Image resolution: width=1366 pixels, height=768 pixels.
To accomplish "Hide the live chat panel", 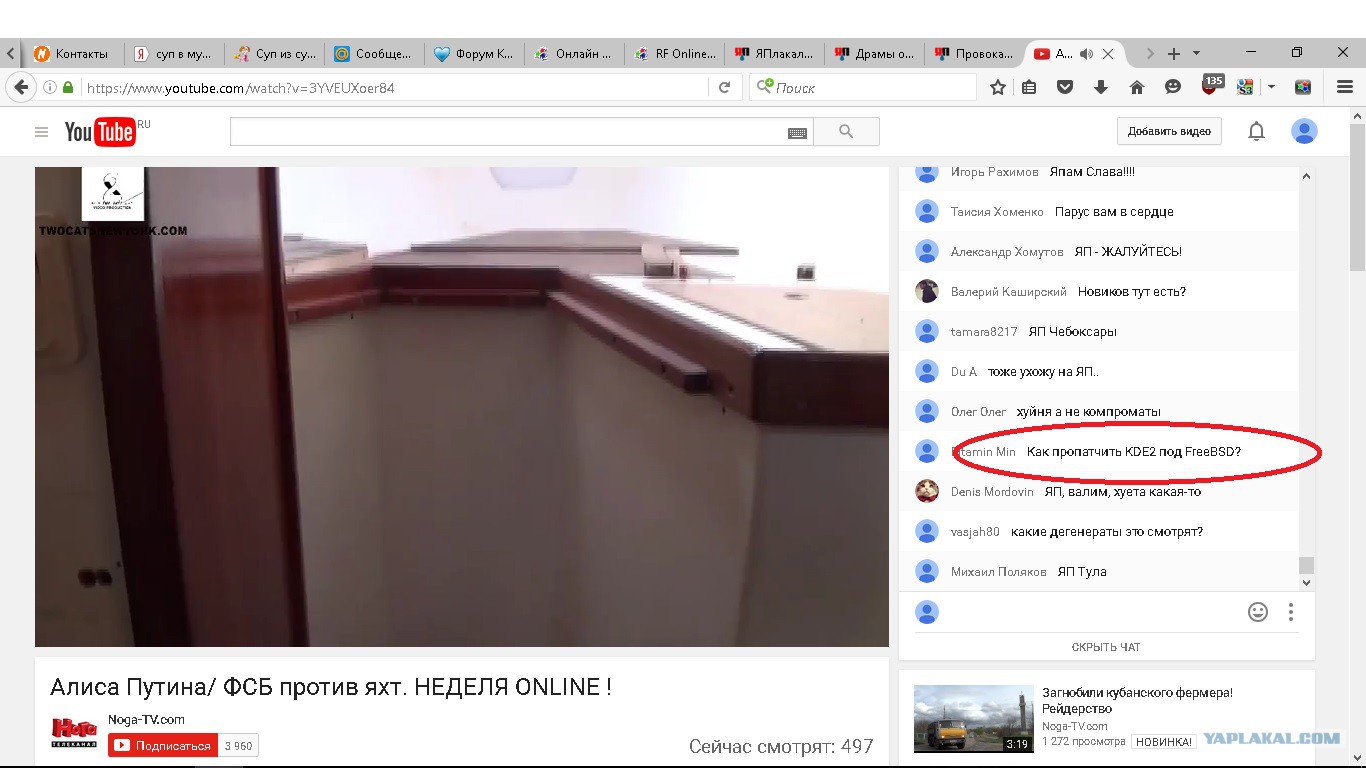I will coord(1106,647).
